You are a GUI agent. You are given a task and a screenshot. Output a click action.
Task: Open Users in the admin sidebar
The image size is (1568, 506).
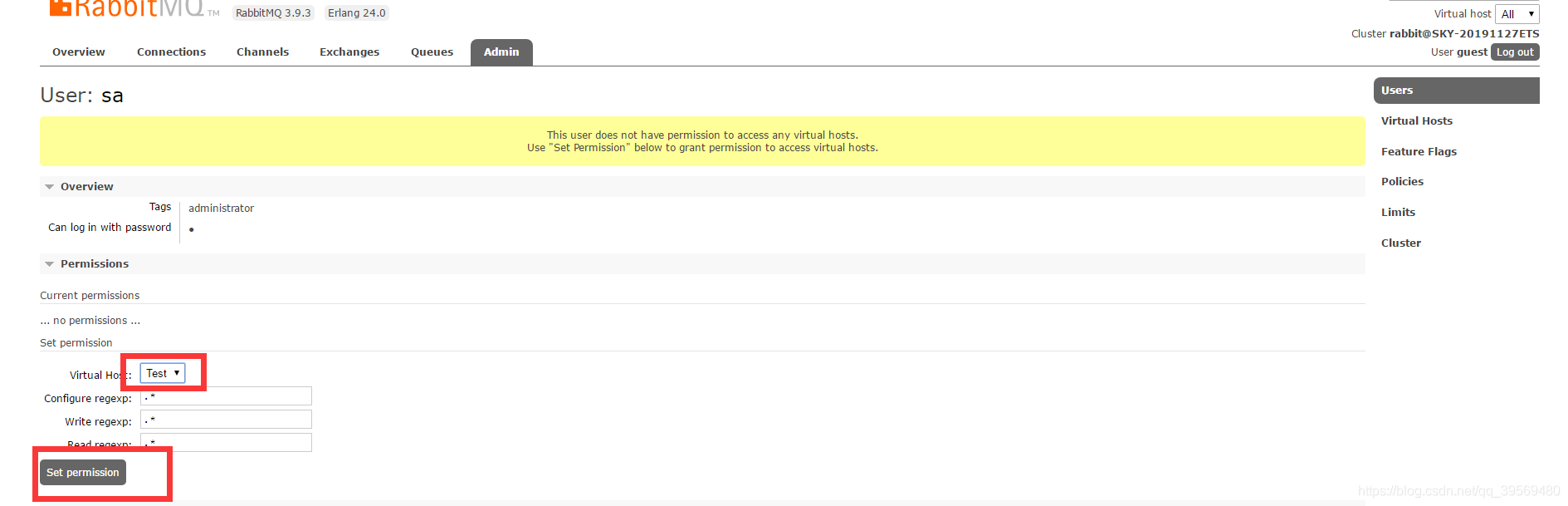pos(1457,91)
